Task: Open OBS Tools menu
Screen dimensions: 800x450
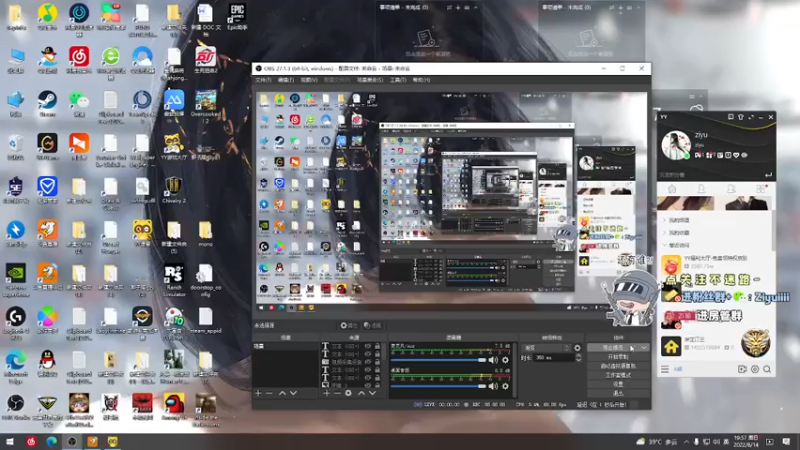Action: 398,80
